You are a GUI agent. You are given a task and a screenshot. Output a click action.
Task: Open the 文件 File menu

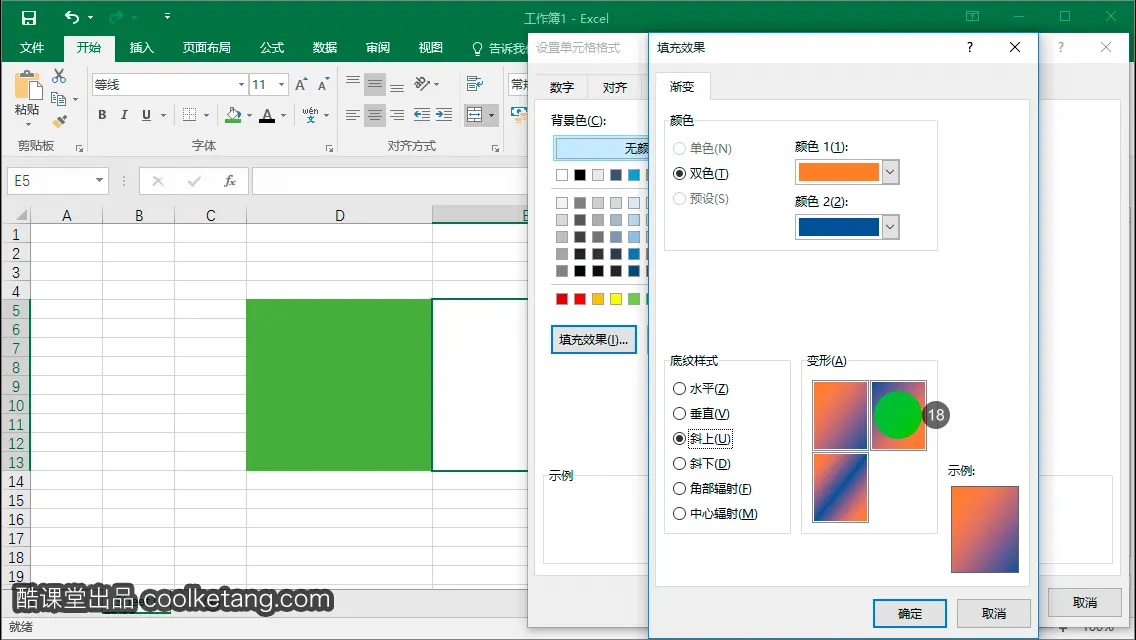(x=32, y=48)
